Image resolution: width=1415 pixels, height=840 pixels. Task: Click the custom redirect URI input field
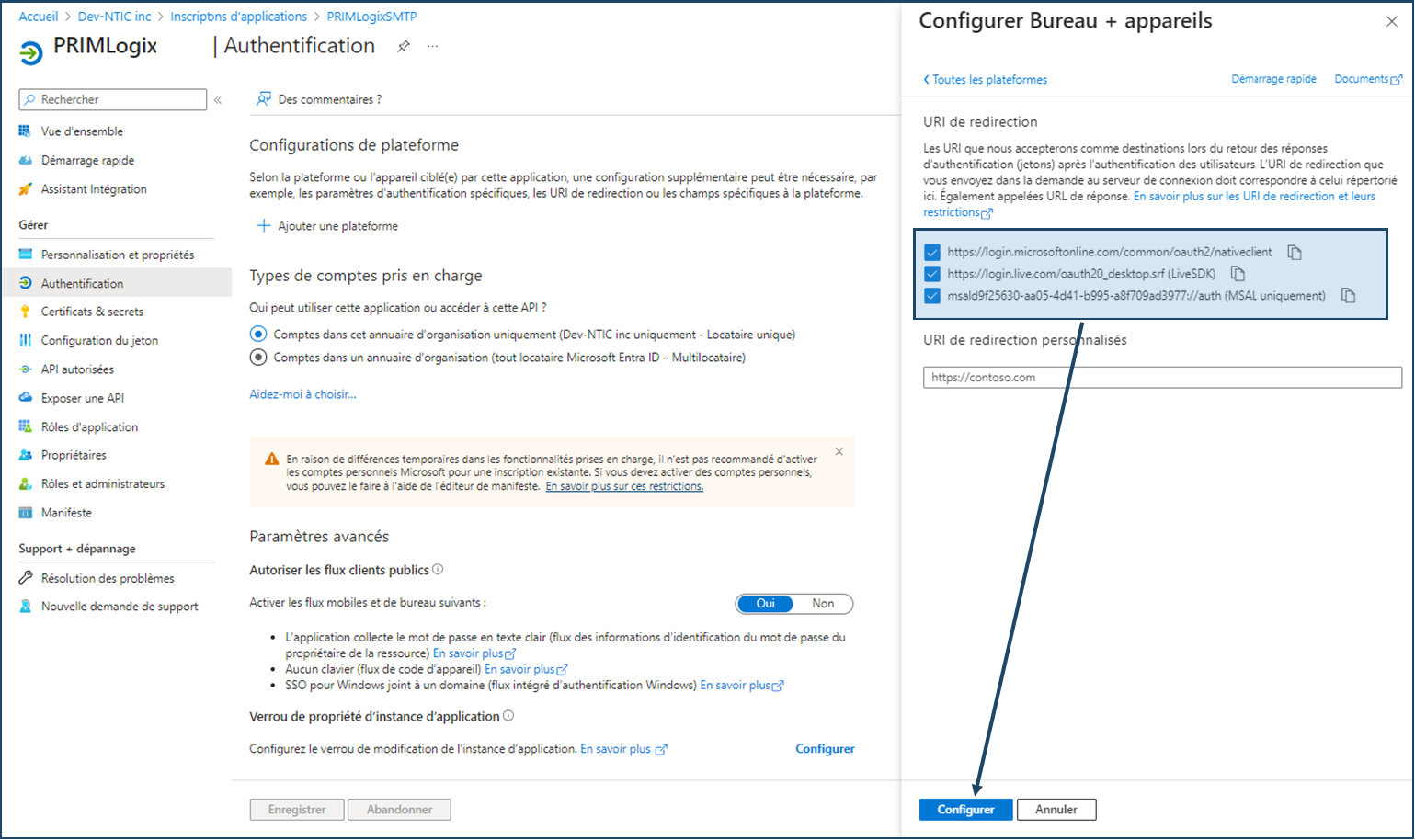click(x=1162, y=378)
